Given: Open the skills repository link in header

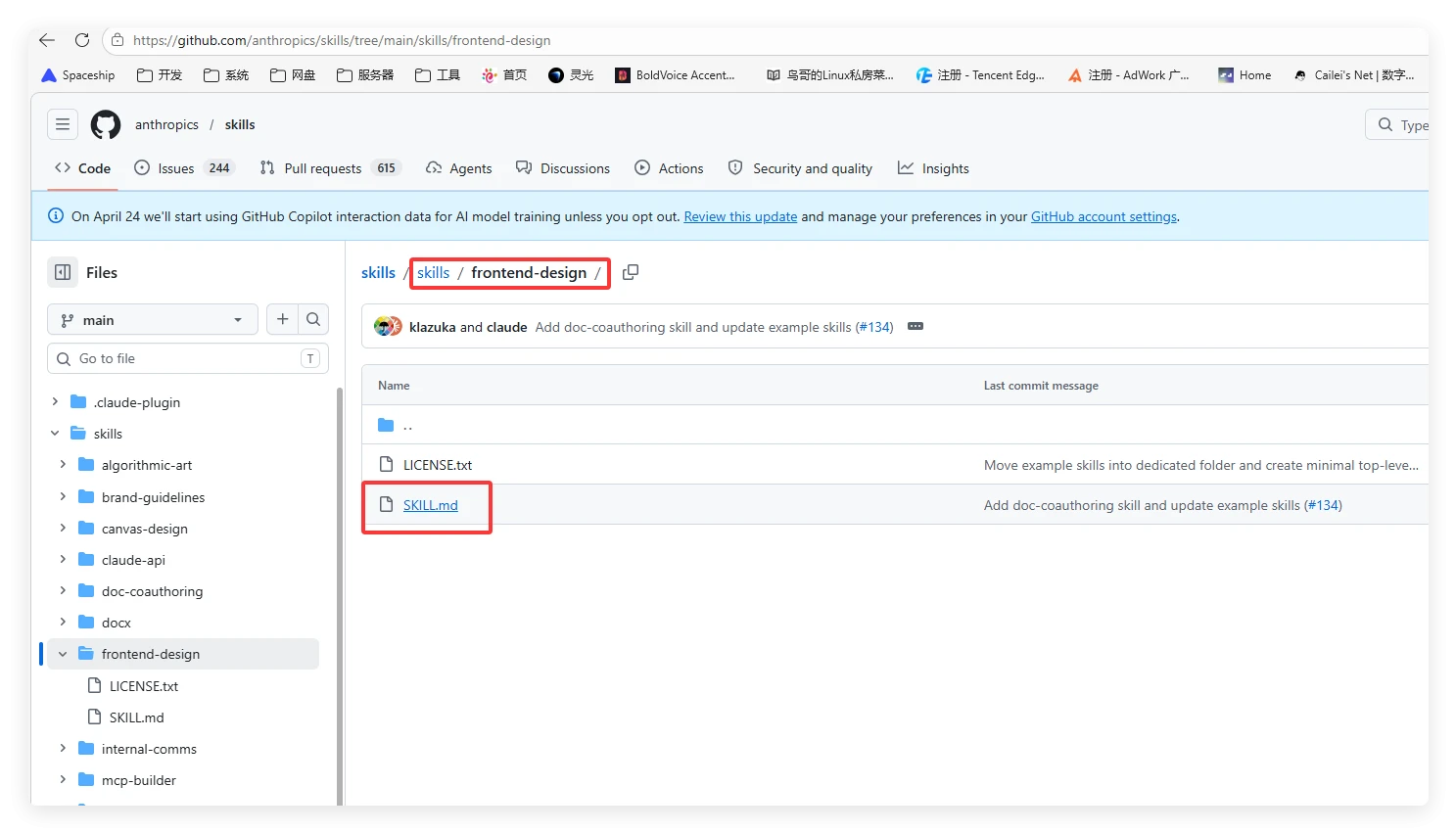Looking at the screenshot, I should [240, 124].
